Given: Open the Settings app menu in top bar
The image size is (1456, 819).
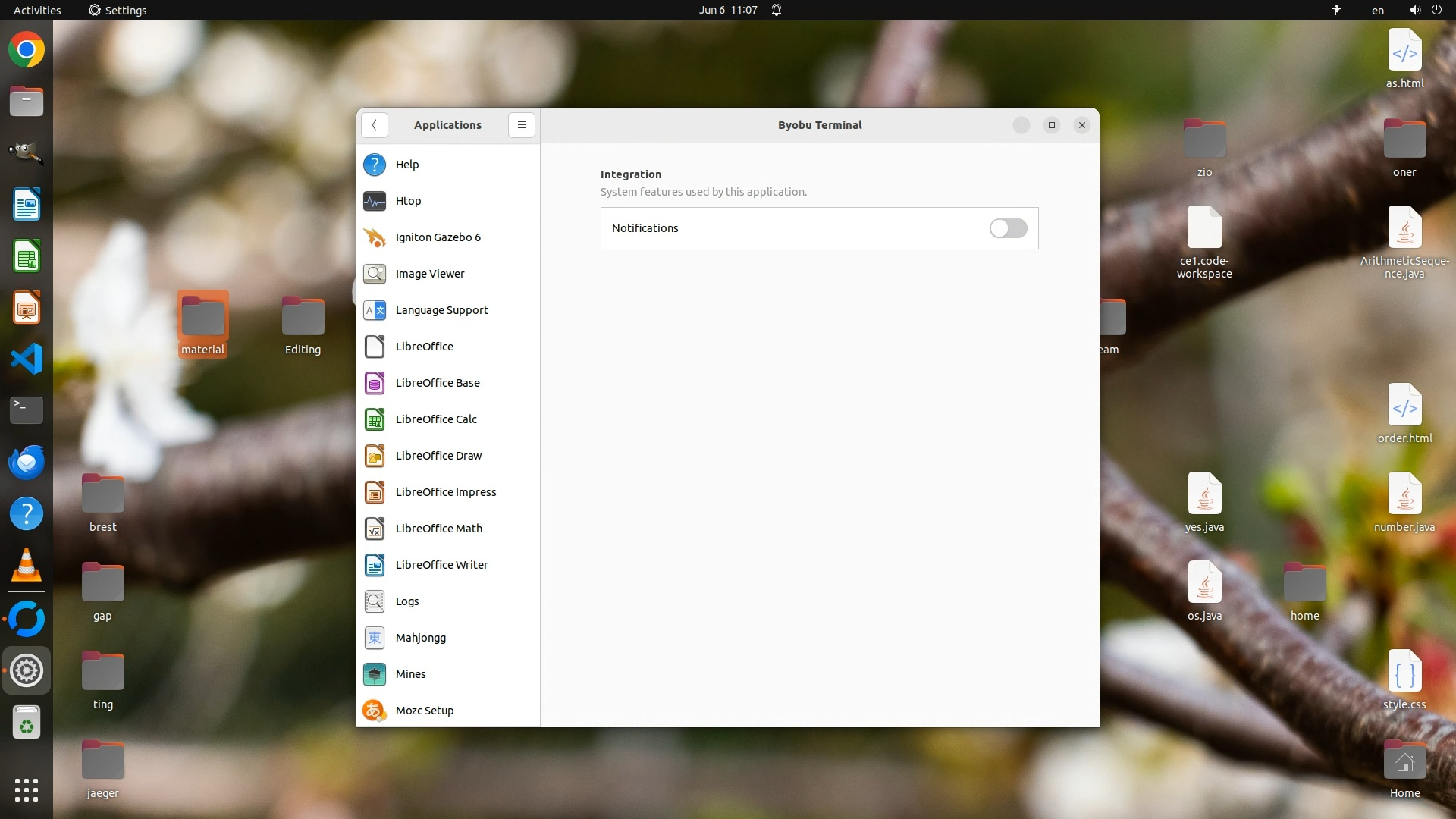Looking at the screenshot, I should 118,10.
